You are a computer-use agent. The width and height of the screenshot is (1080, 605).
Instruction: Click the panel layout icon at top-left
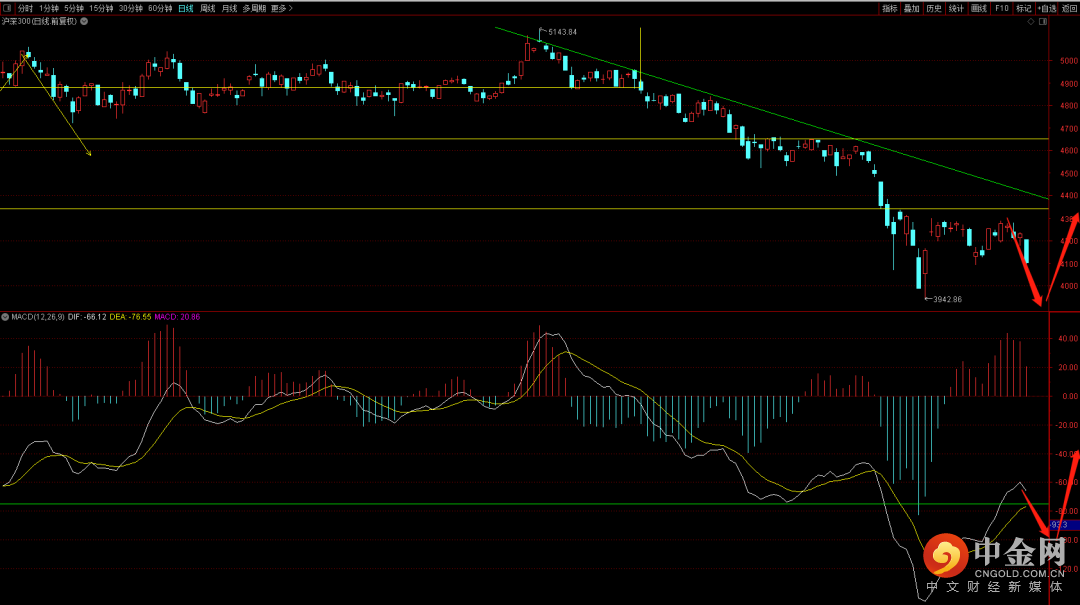[7, 8]
